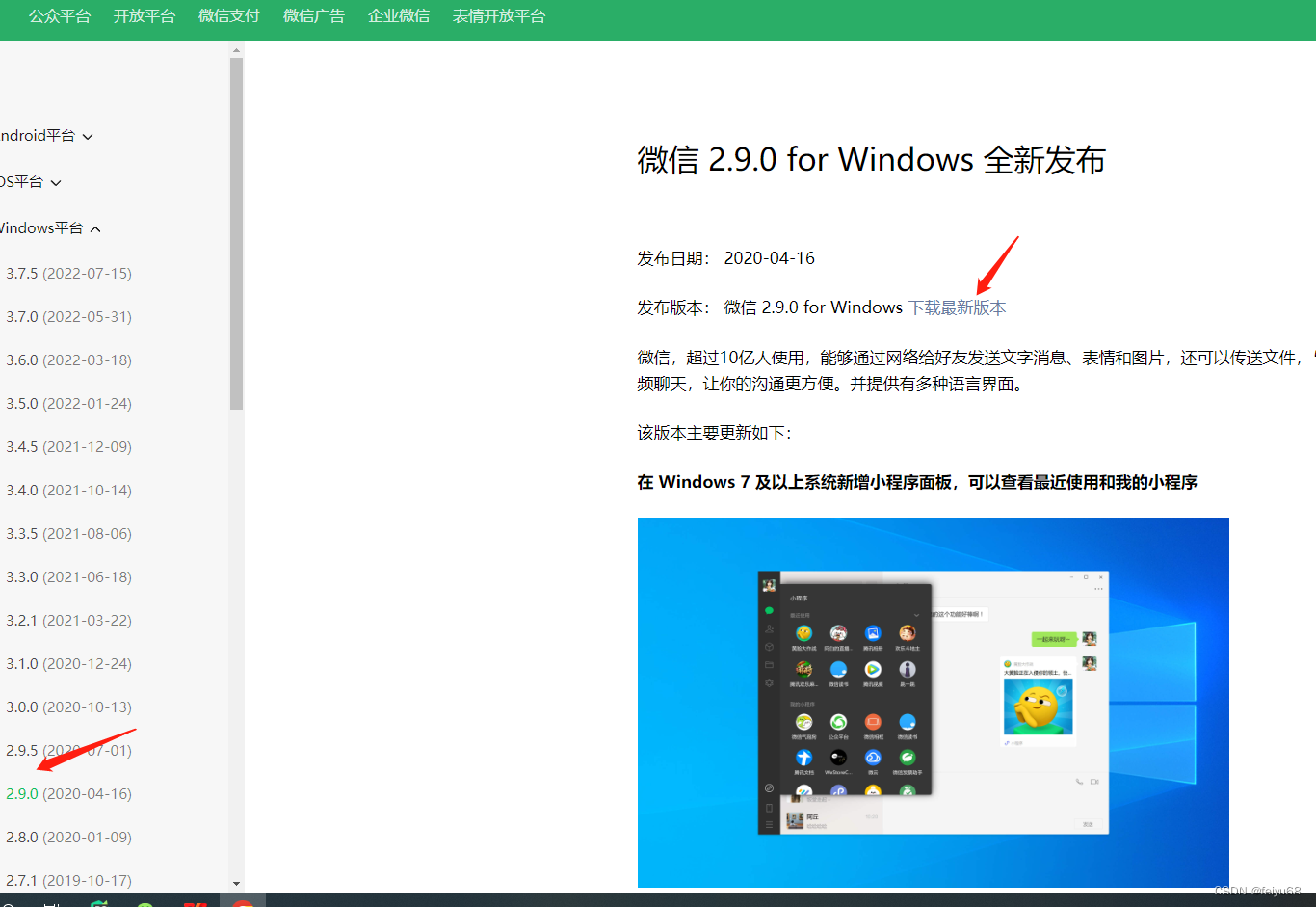Select version 3.6.0 (2022-03-18)
This screenshot has height=907, width=1316.
click(x=68, y=360)
